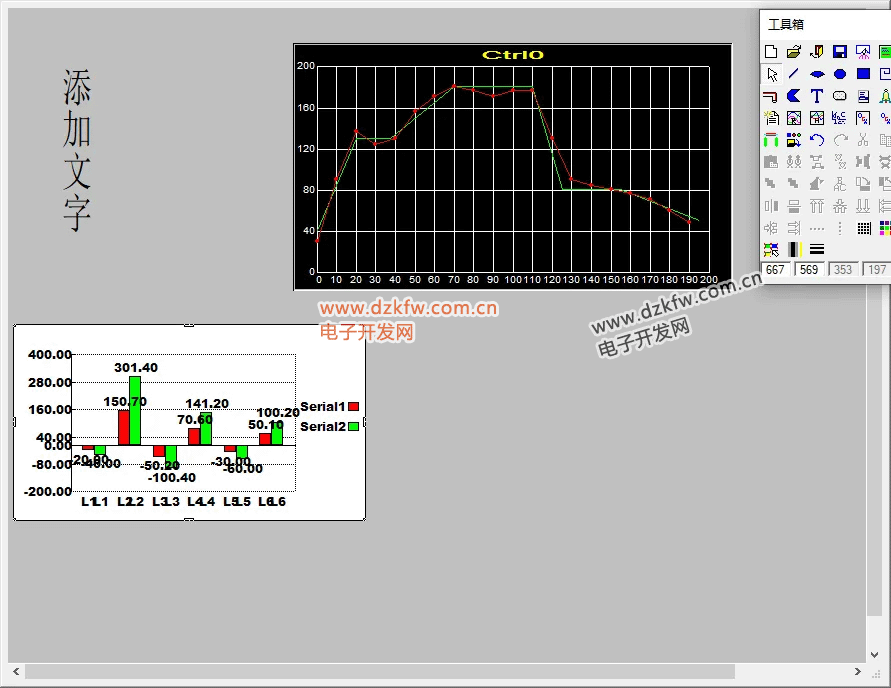Screen dimensions: 891x688
Task: Toggle the dotted grid display icon
Action: point(863,229)
